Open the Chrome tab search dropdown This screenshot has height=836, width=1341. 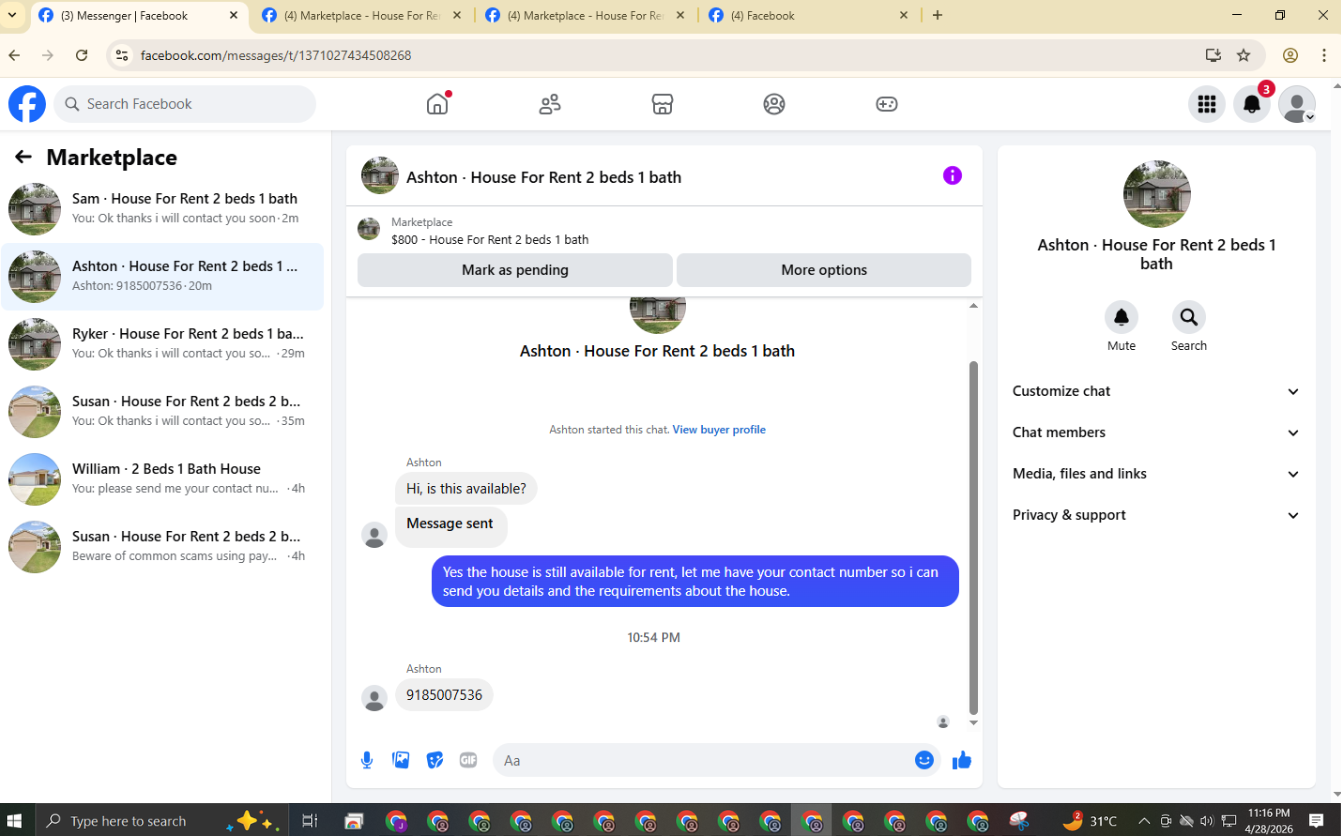12,15
